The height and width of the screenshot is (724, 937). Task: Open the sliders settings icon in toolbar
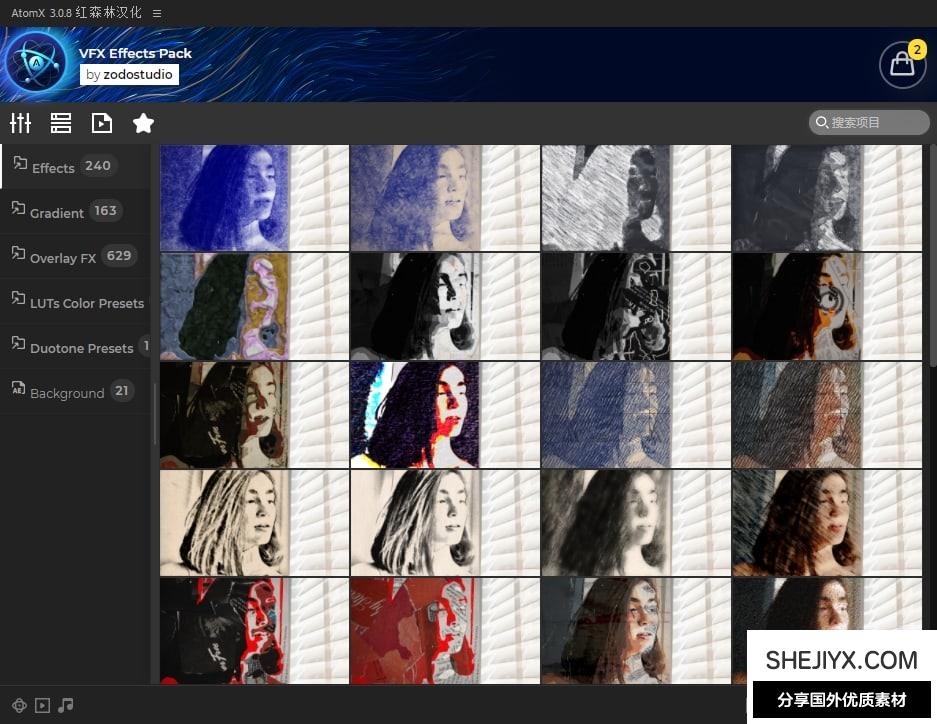click(21, 123)
